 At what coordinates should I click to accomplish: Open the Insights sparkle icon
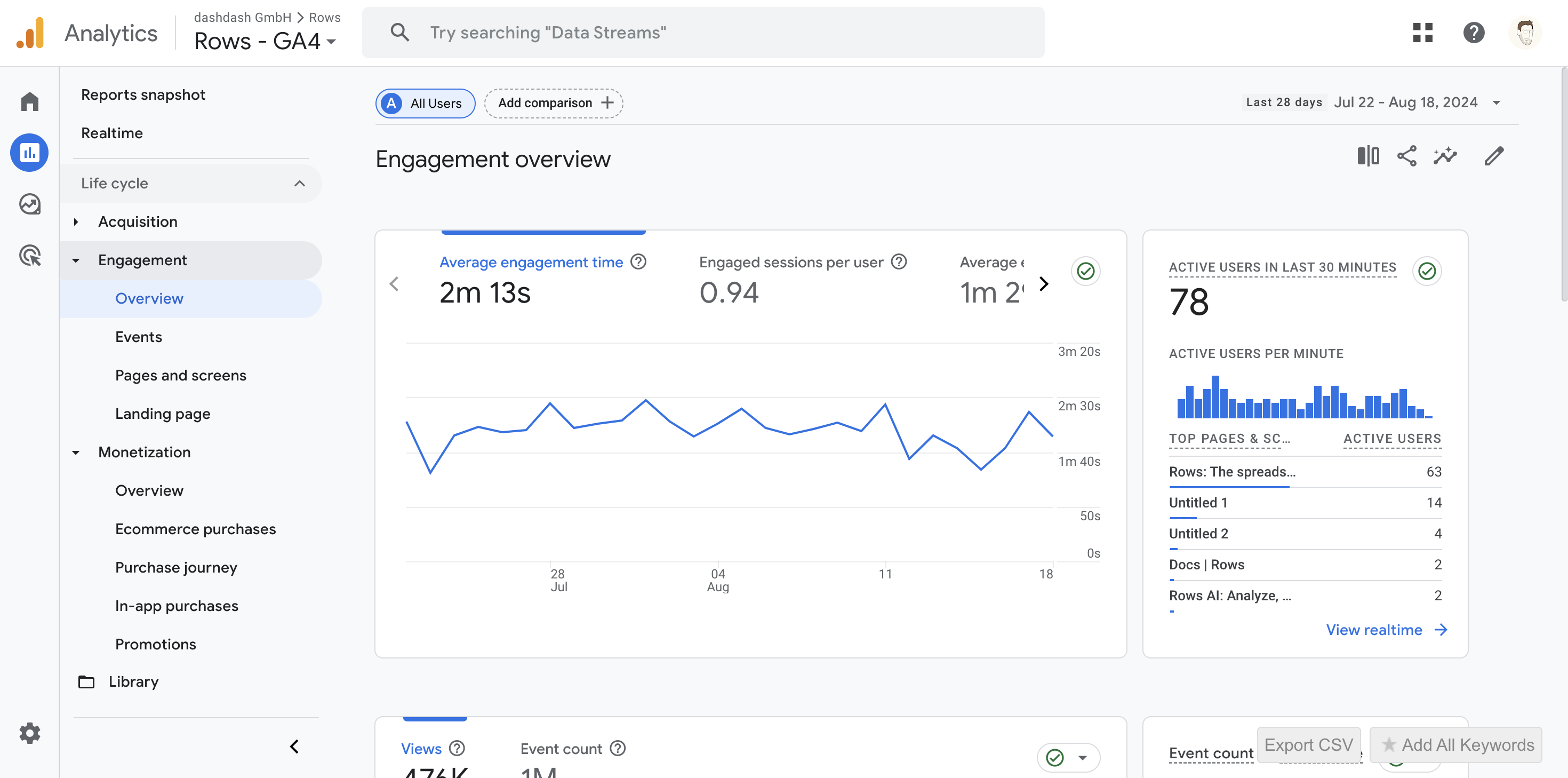(x=1445, y=156)
